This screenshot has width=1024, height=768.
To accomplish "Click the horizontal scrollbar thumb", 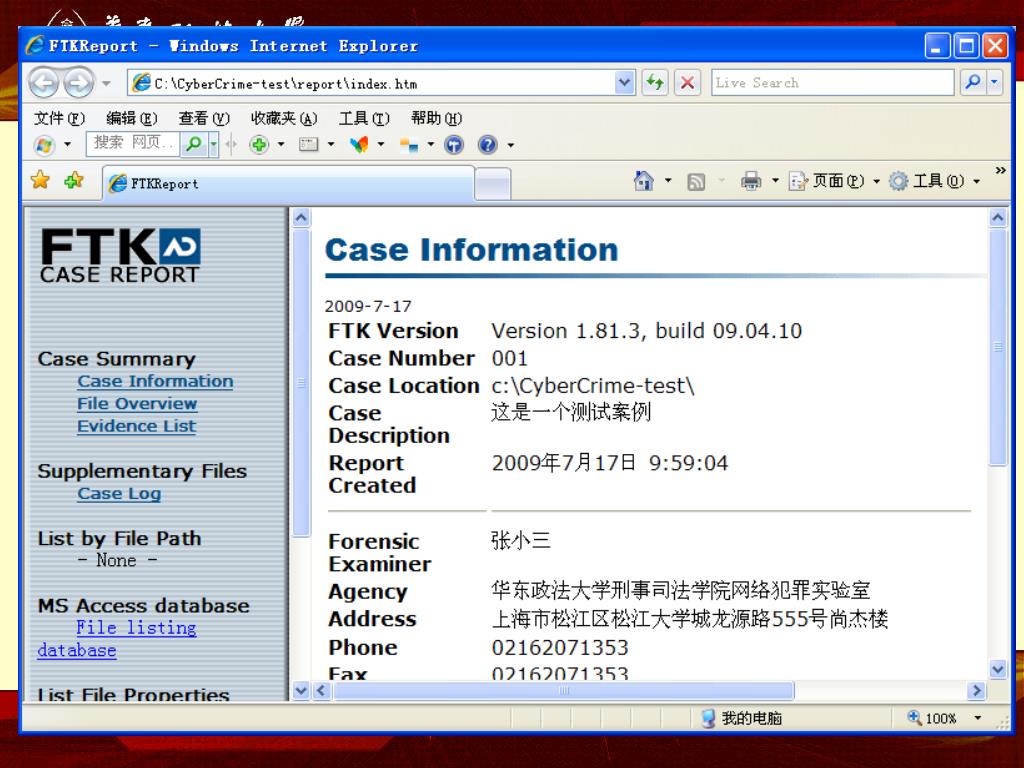I will click(564, 690).
